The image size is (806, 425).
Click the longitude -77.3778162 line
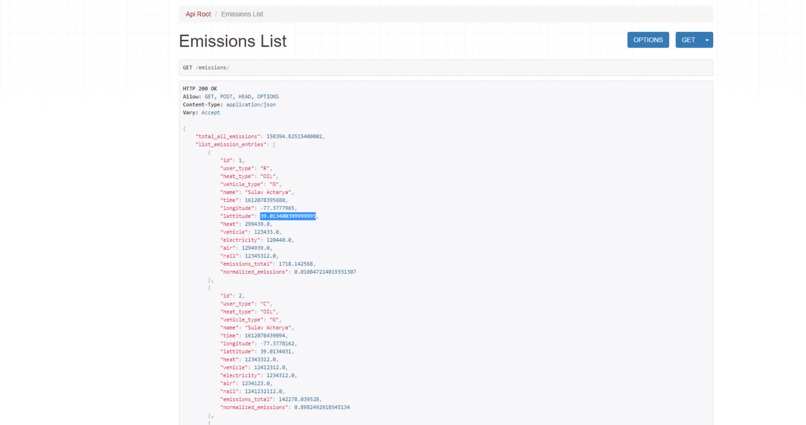point(259,344)
